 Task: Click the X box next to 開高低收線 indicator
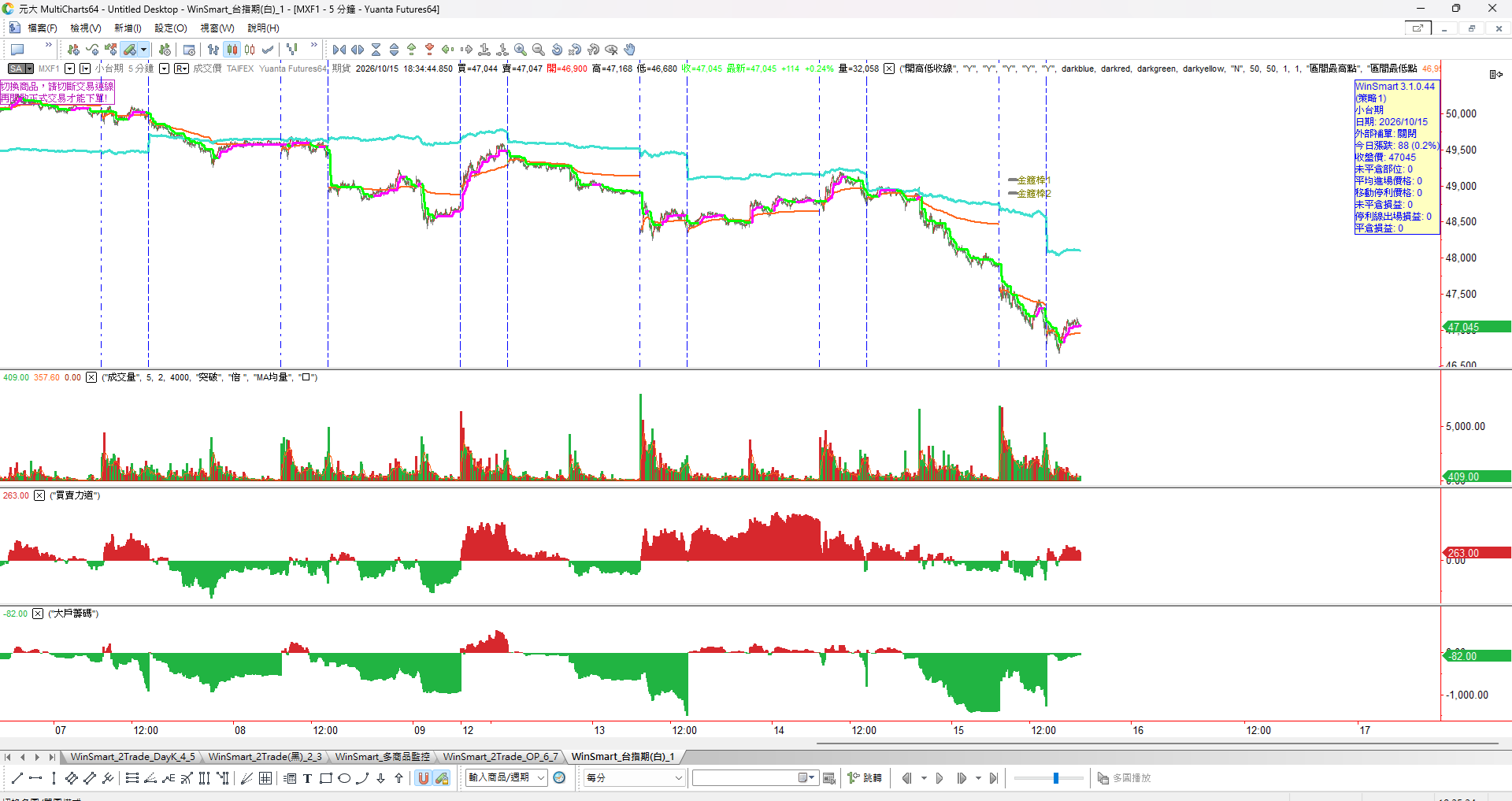pyautogui.click(x=889, y=69)
